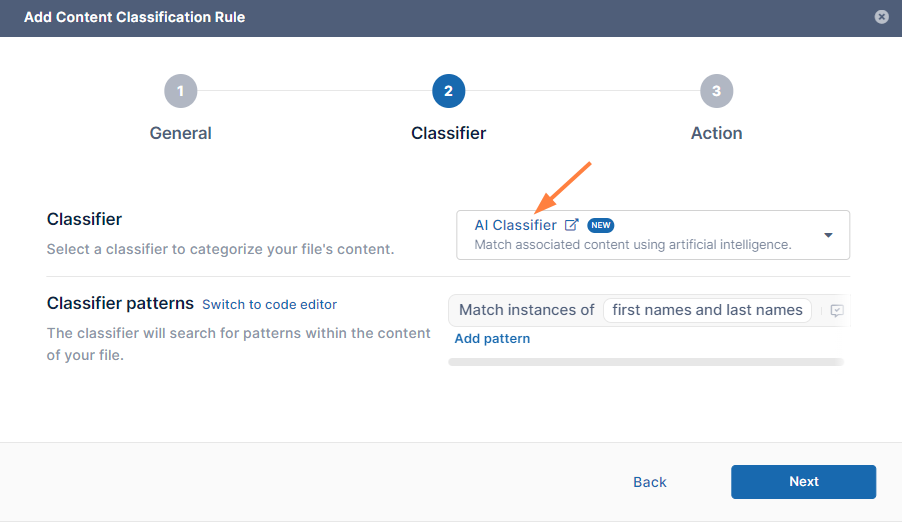Jump to the Action step label
The height and width of the screenshot is (522, 902).
click(716, 133)
